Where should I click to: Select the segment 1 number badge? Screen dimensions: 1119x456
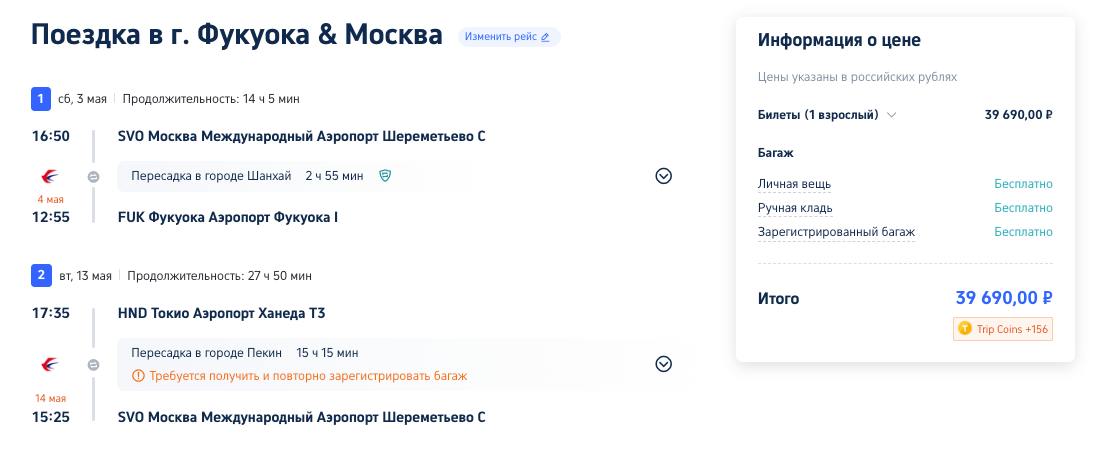click(x=41, y=98)
